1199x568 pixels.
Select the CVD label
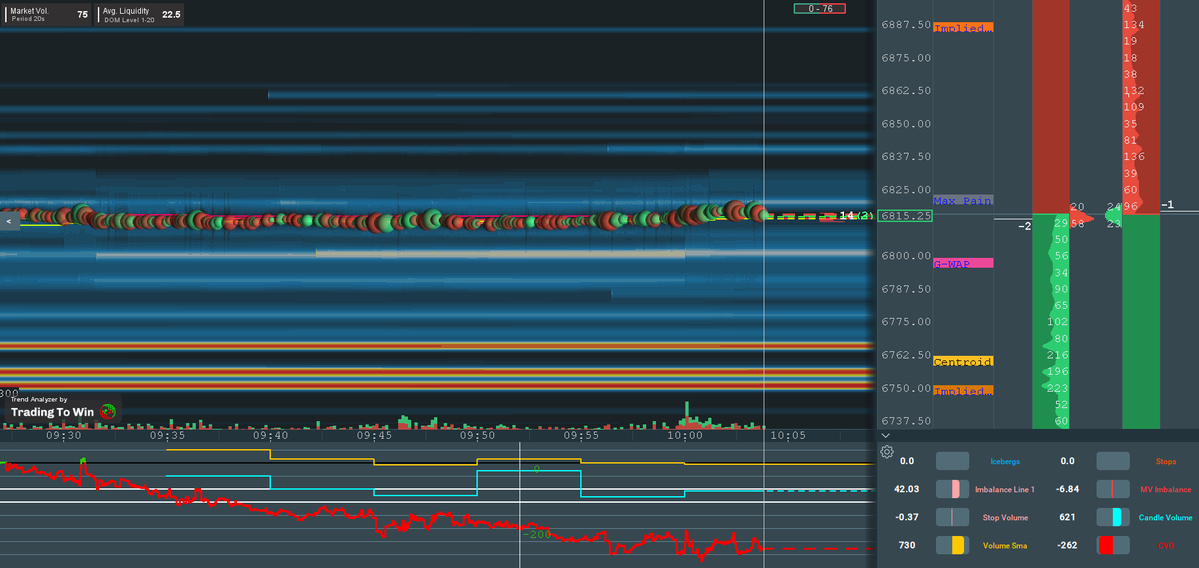[1165, 546]
